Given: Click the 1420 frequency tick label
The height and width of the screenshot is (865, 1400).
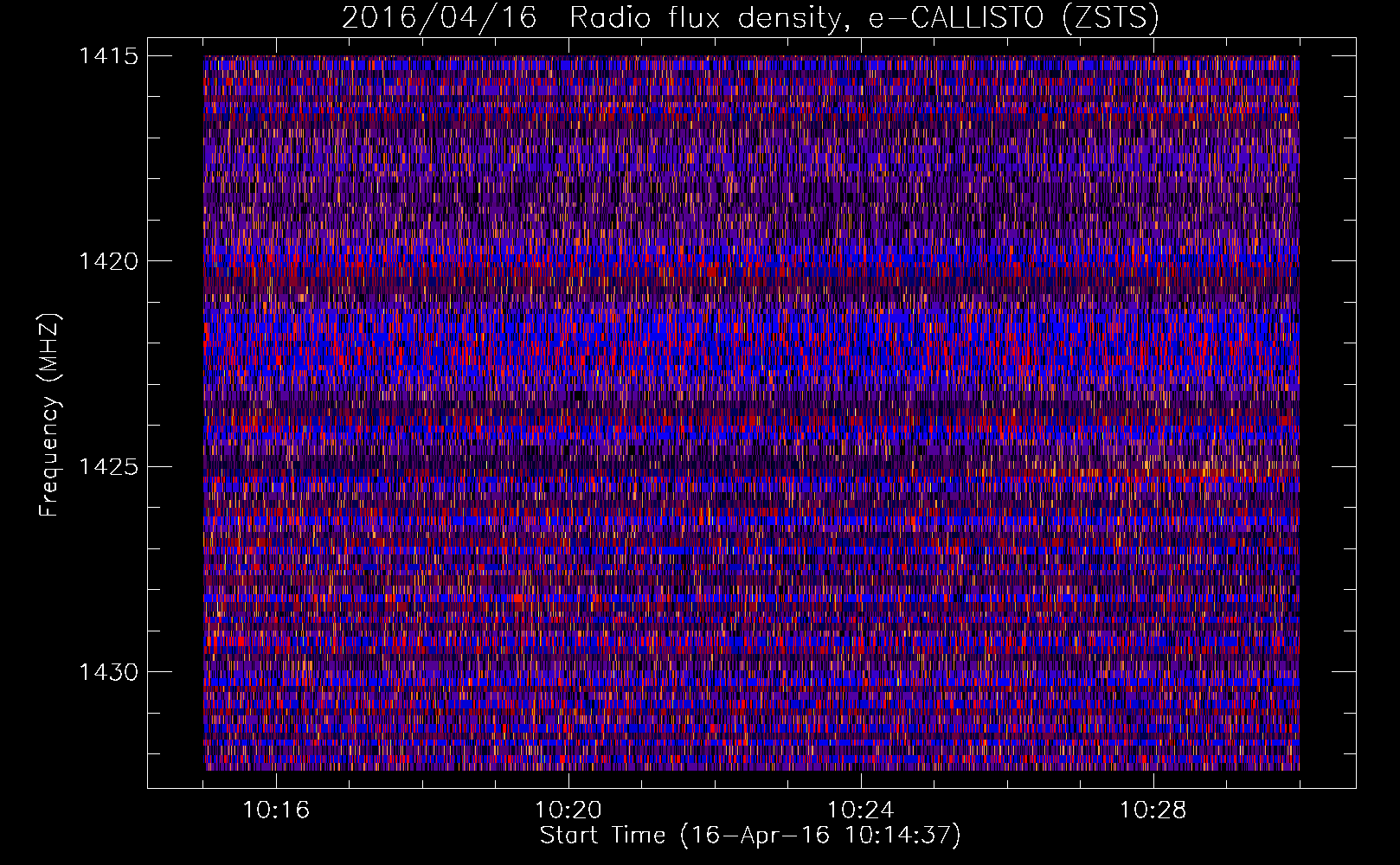Looking at the screenshot, I should (108, 261).
